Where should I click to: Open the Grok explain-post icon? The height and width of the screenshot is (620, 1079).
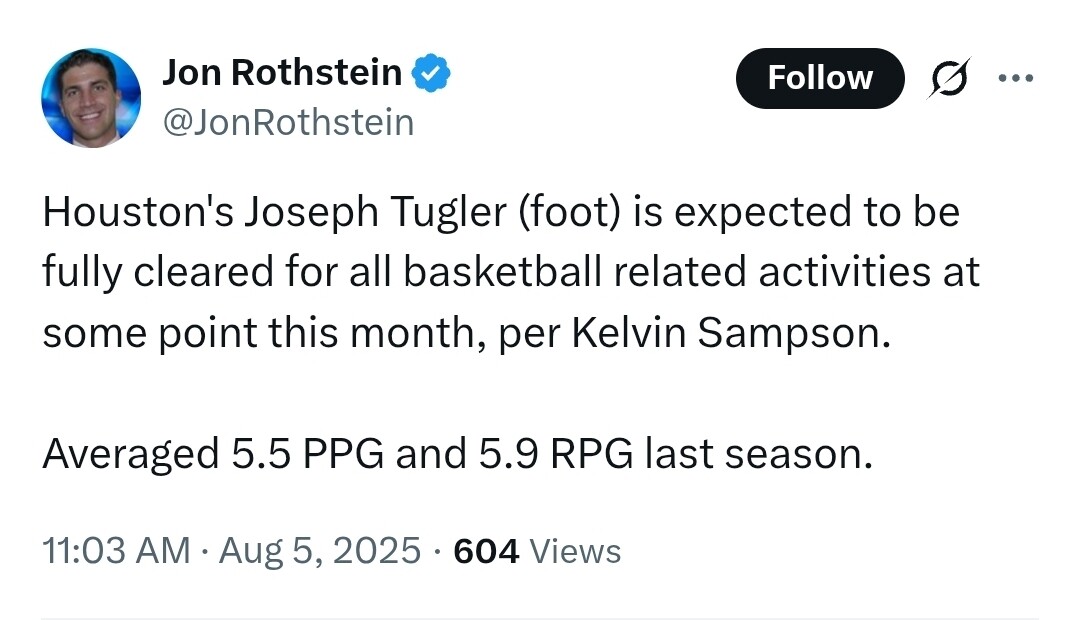coord(950,78)
